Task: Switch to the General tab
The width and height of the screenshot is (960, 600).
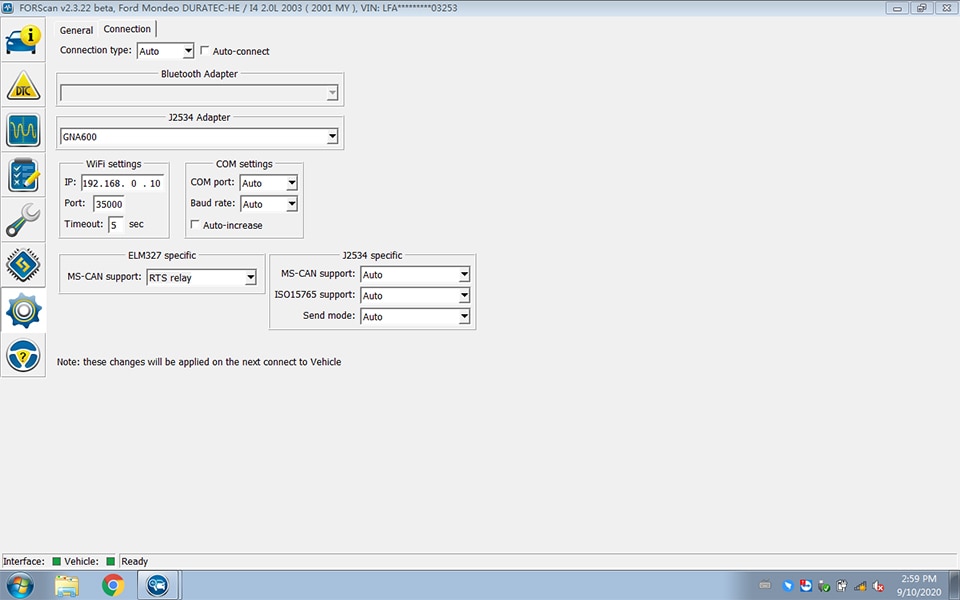Action: click(76, 30)
